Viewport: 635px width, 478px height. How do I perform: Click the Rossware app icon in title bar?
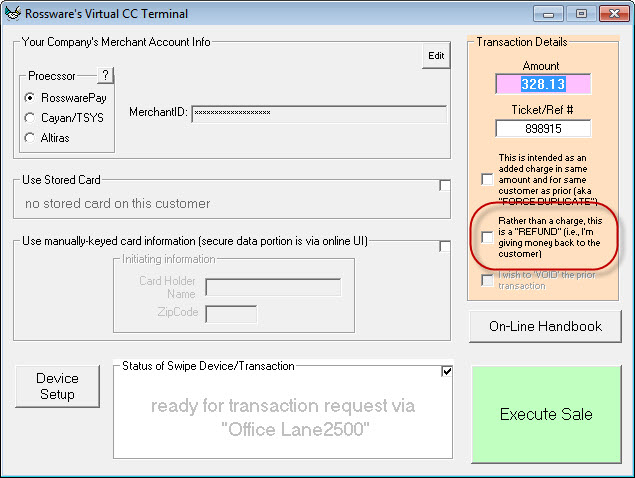[13, 14]
